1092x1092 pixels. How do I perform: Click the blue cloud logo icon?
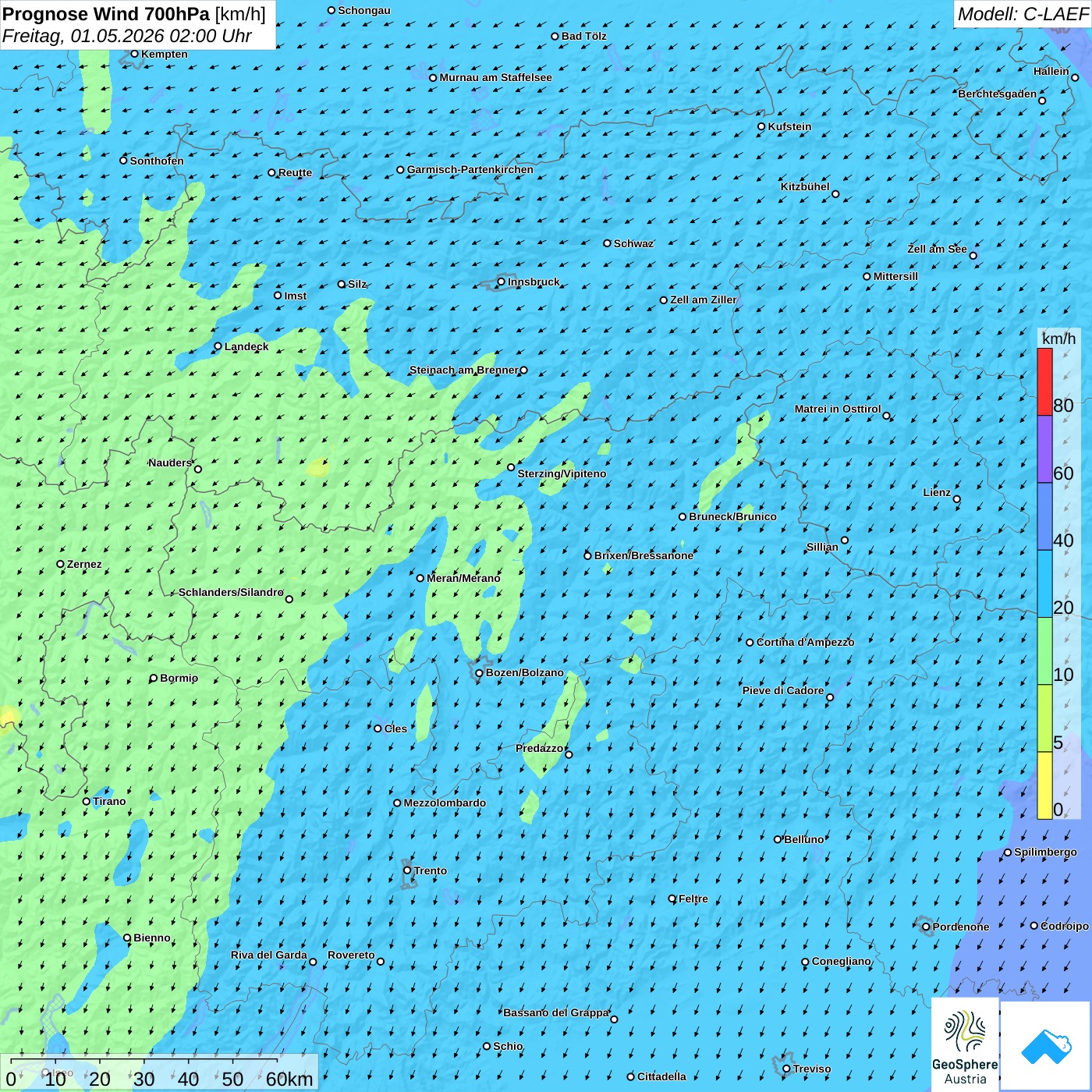tap(1045, 1046)
